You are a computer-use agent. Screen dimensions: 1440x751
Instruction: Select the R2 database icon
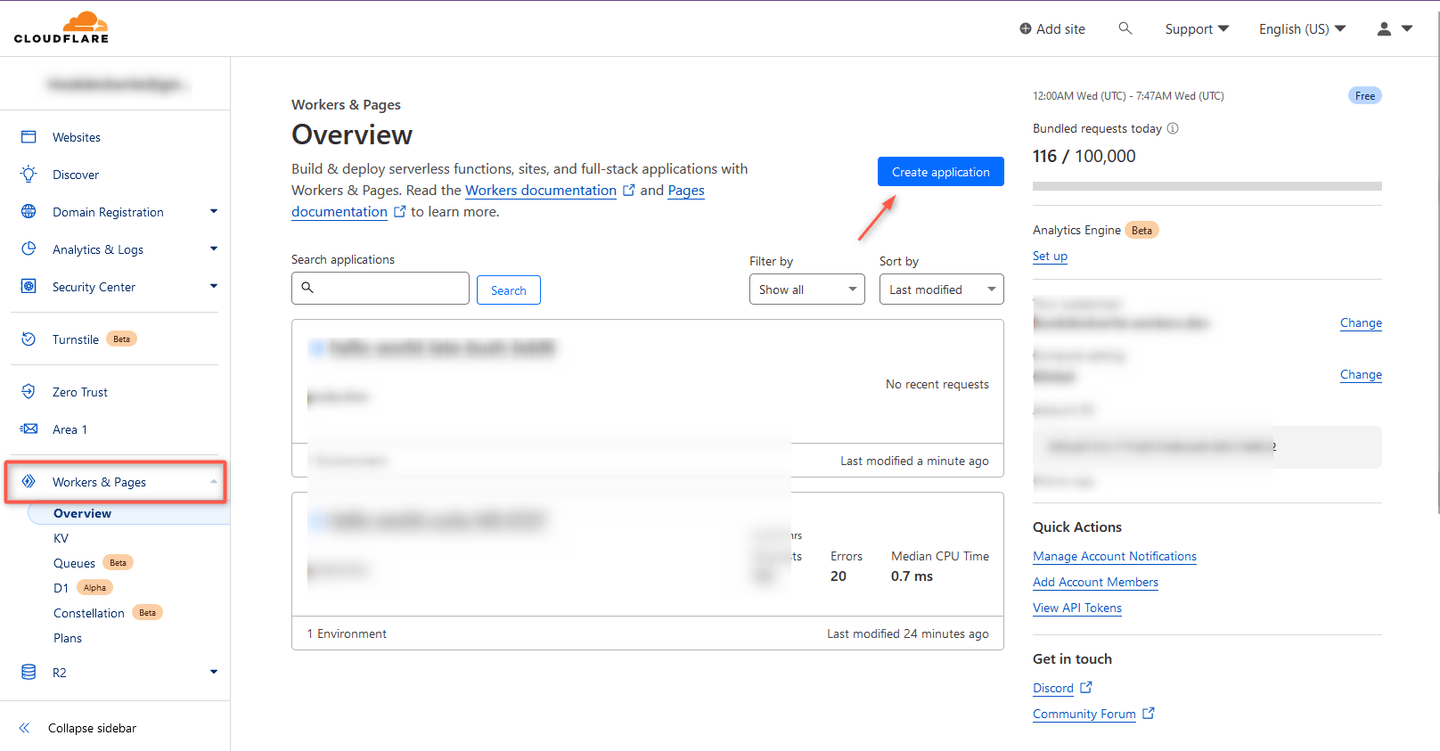click(28, 672)
